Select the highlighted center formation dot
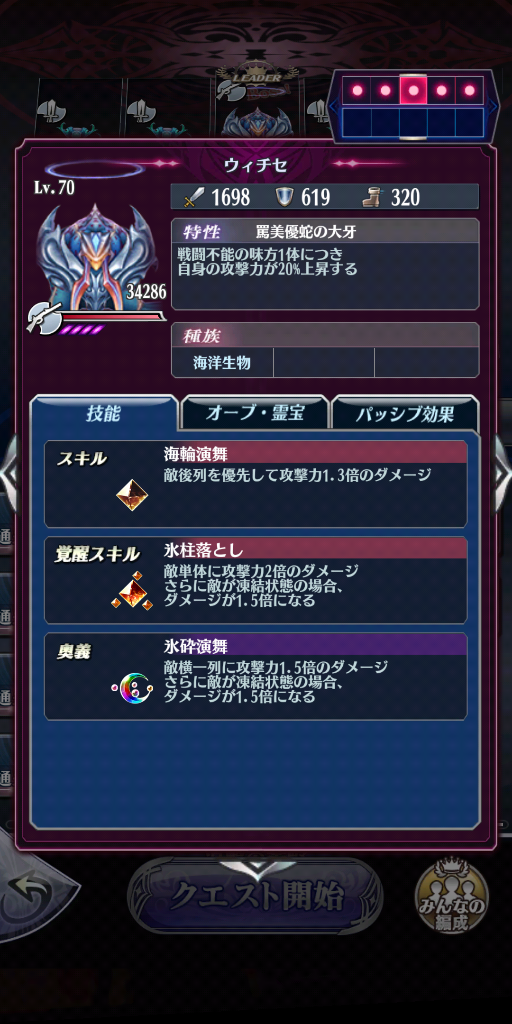Screen dimensions: 512x1024 click(413, 90)
